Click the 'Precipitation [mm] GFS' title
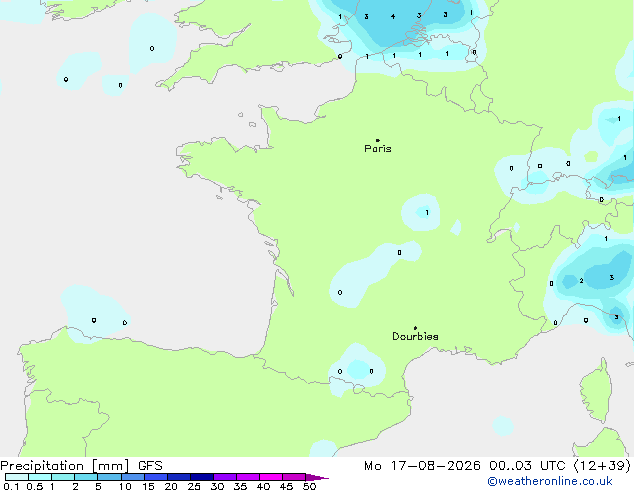The width and height of the screenshot is (634, 490). [81, 466]
